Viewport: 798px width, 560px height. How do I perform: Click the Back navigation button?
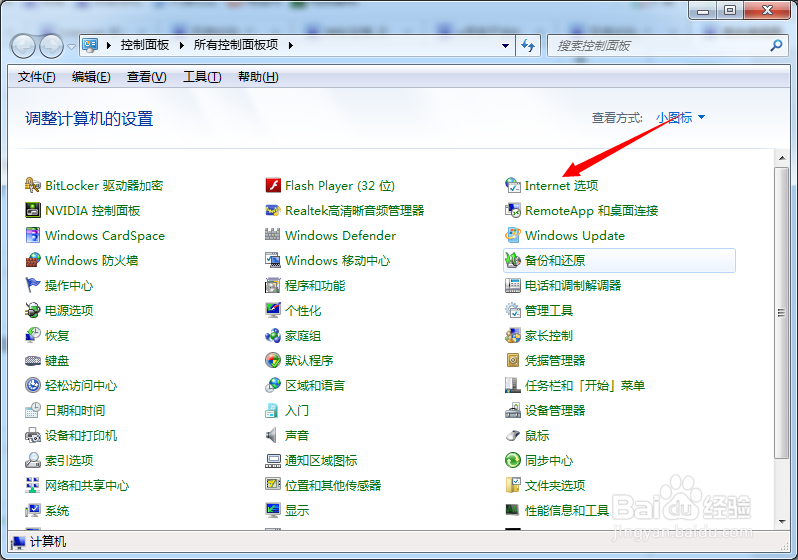(23, 46)
